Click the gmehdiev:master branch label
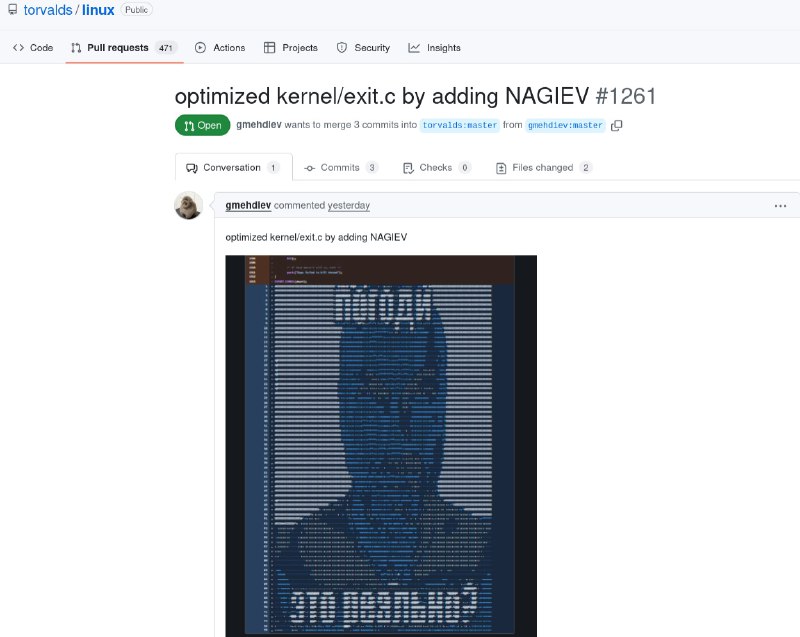The height and width of the screenshot is (637, 800). 565,125
